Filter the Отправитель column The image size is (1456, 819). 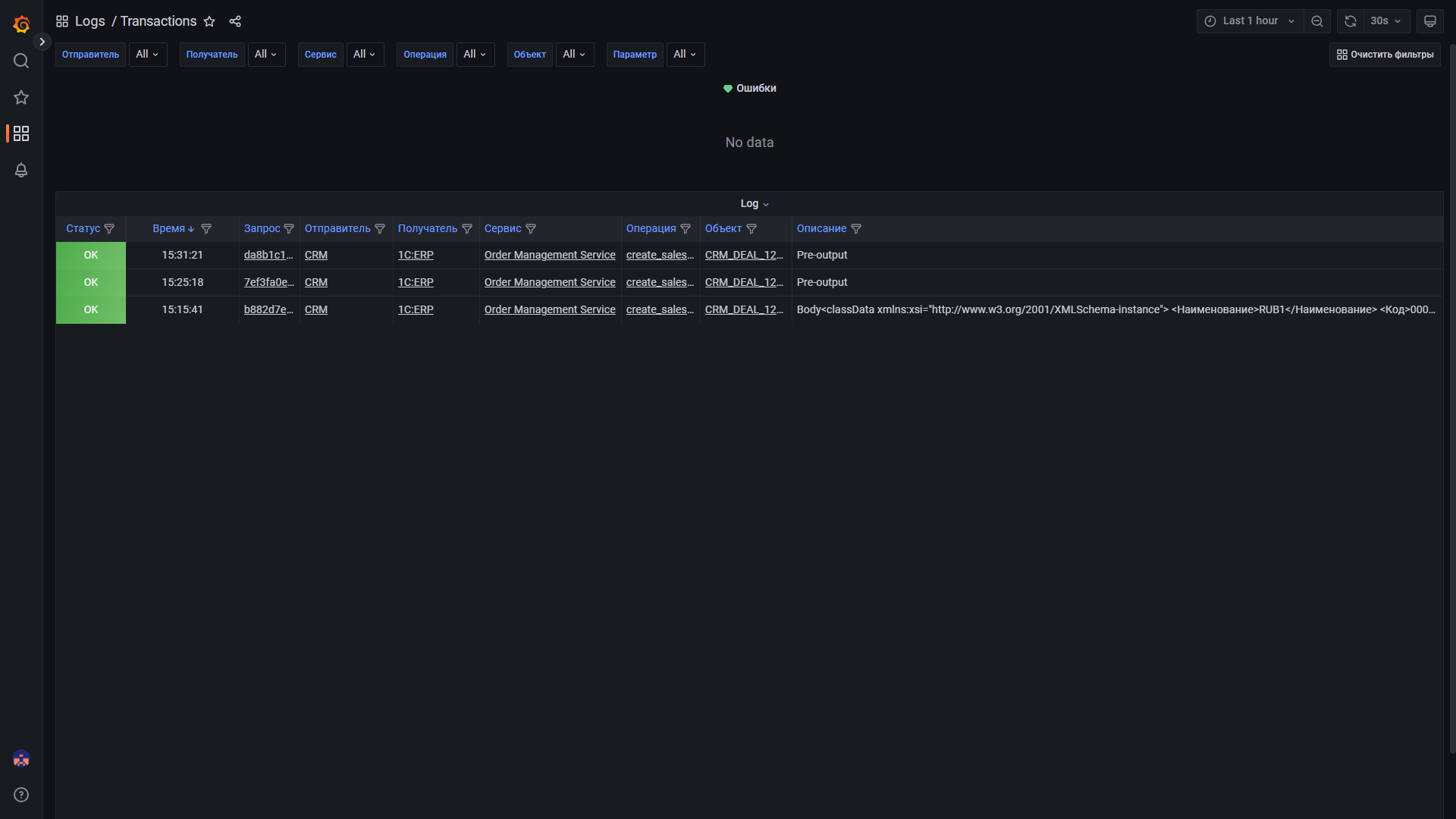pyautogui.click(x=380, y=229)
